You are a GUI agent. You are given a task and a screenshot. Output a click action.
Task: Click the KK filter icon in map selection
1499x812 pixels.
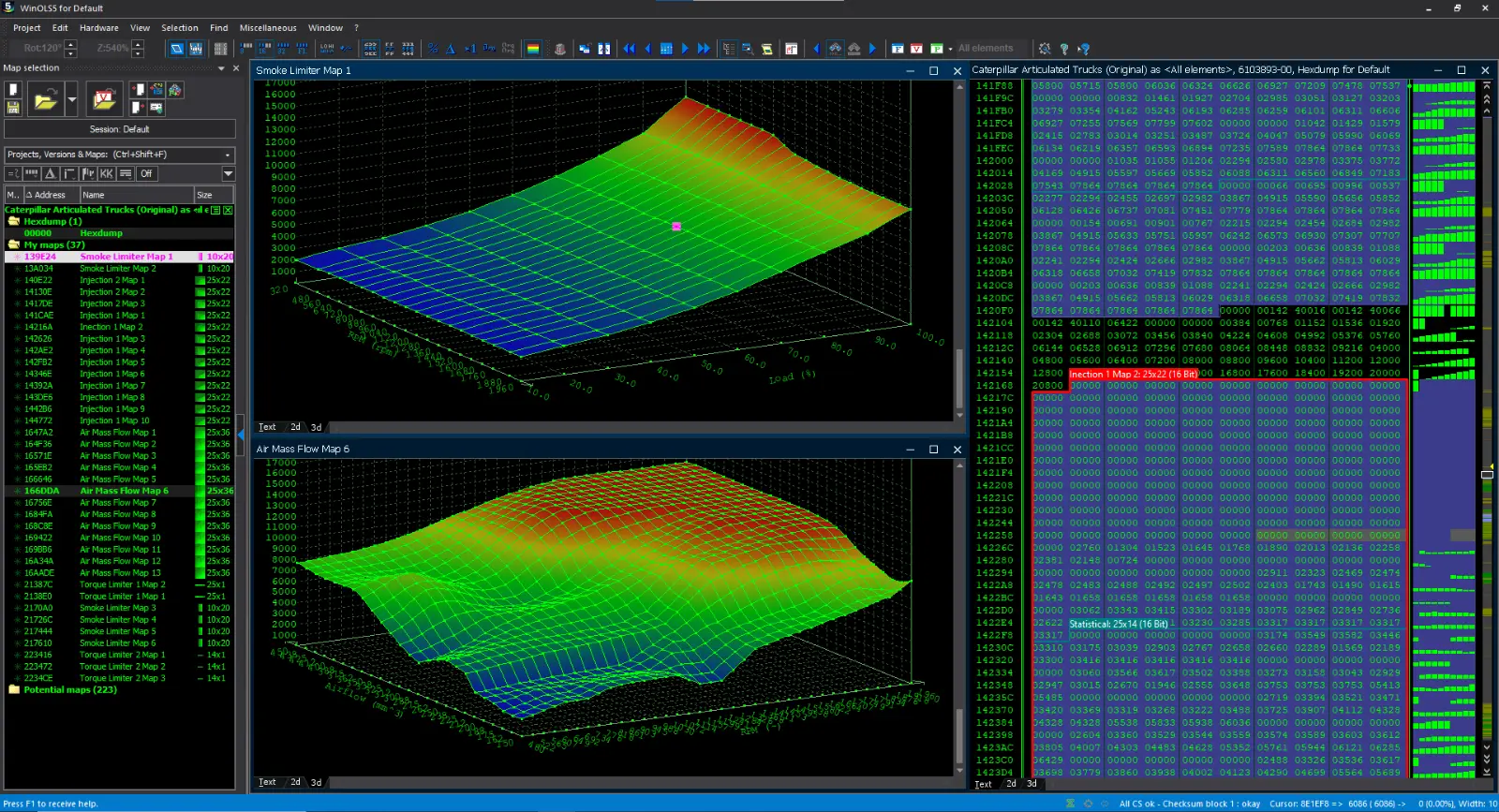pyautogui.click(x=106, y=173)
